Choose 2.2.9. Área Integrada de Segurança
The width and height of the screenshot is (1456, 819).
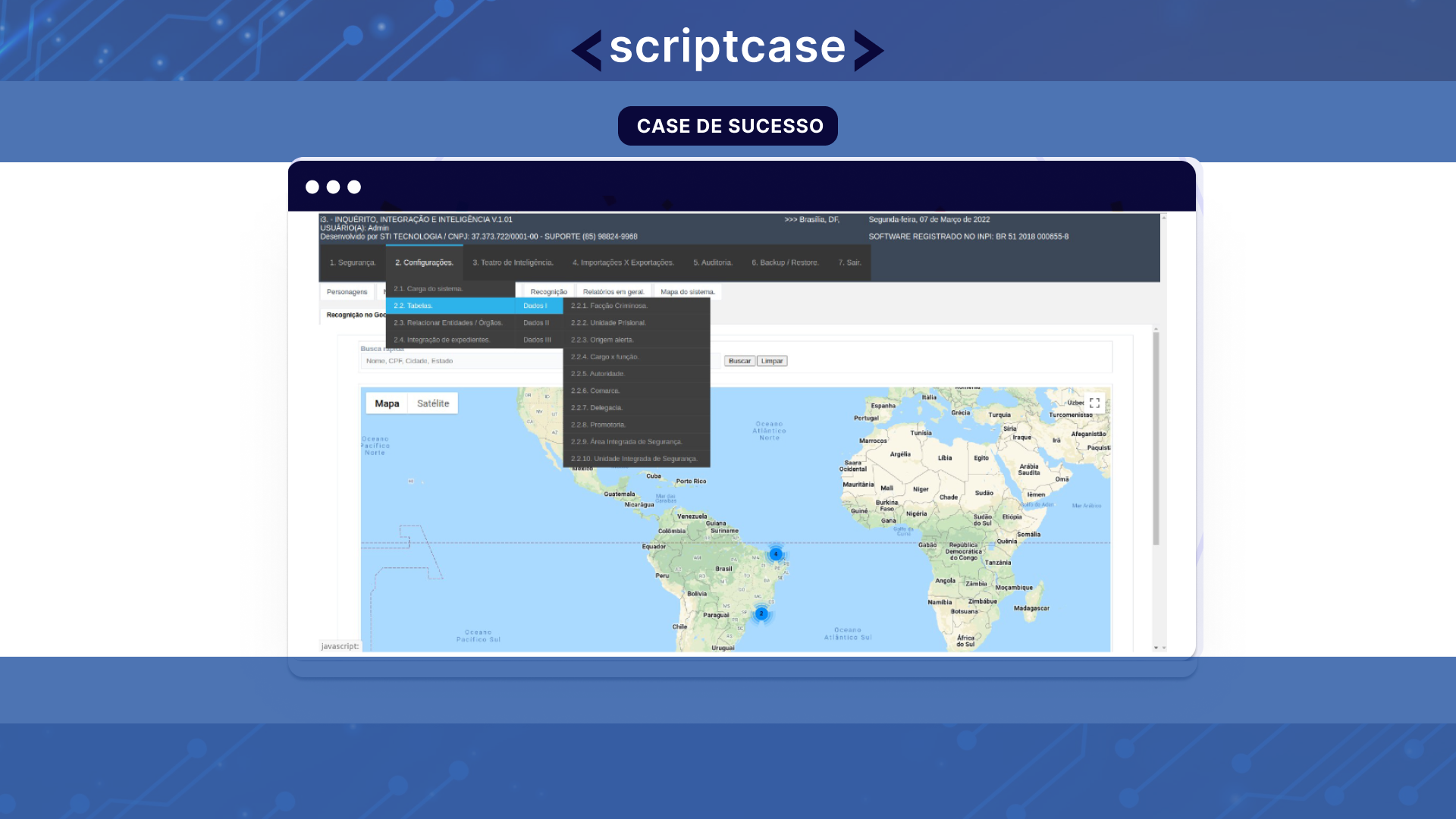[636, 441]
